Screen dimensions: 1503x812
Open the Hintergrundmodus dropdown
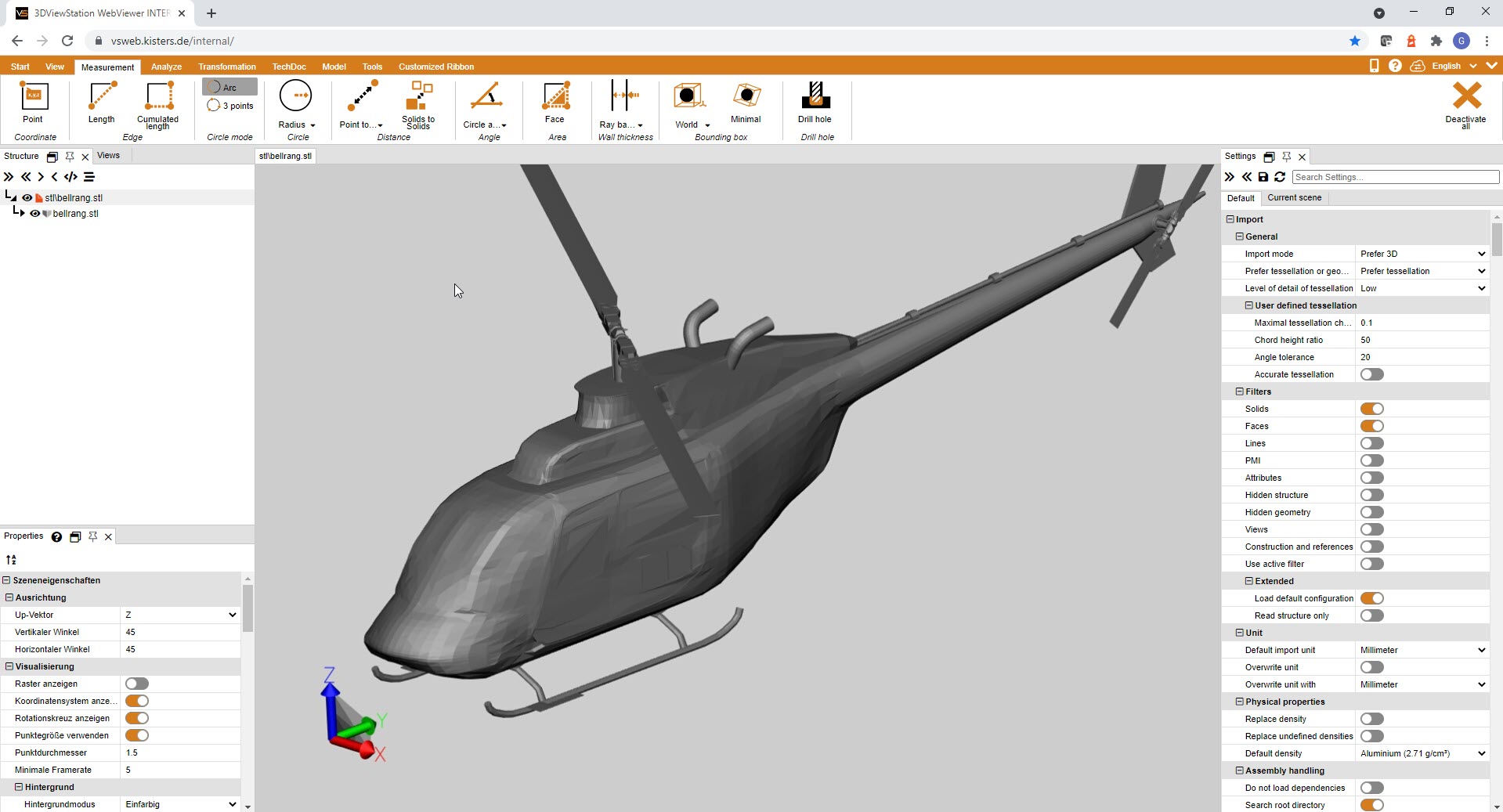pyautogui.click(x=180, y=804)
